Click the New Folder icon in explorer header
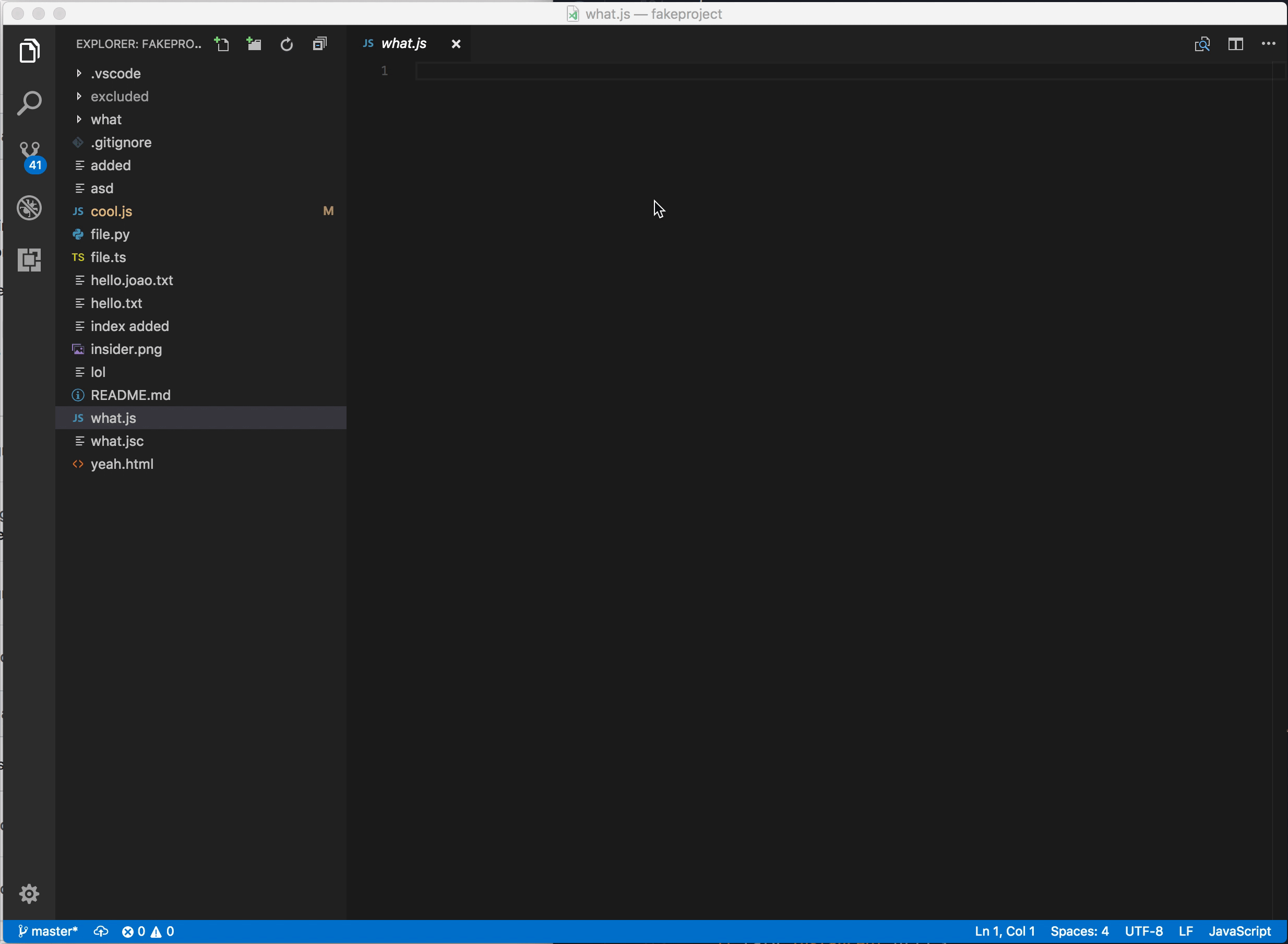This screenshot has width=1288, height=944. coord(254,44)
